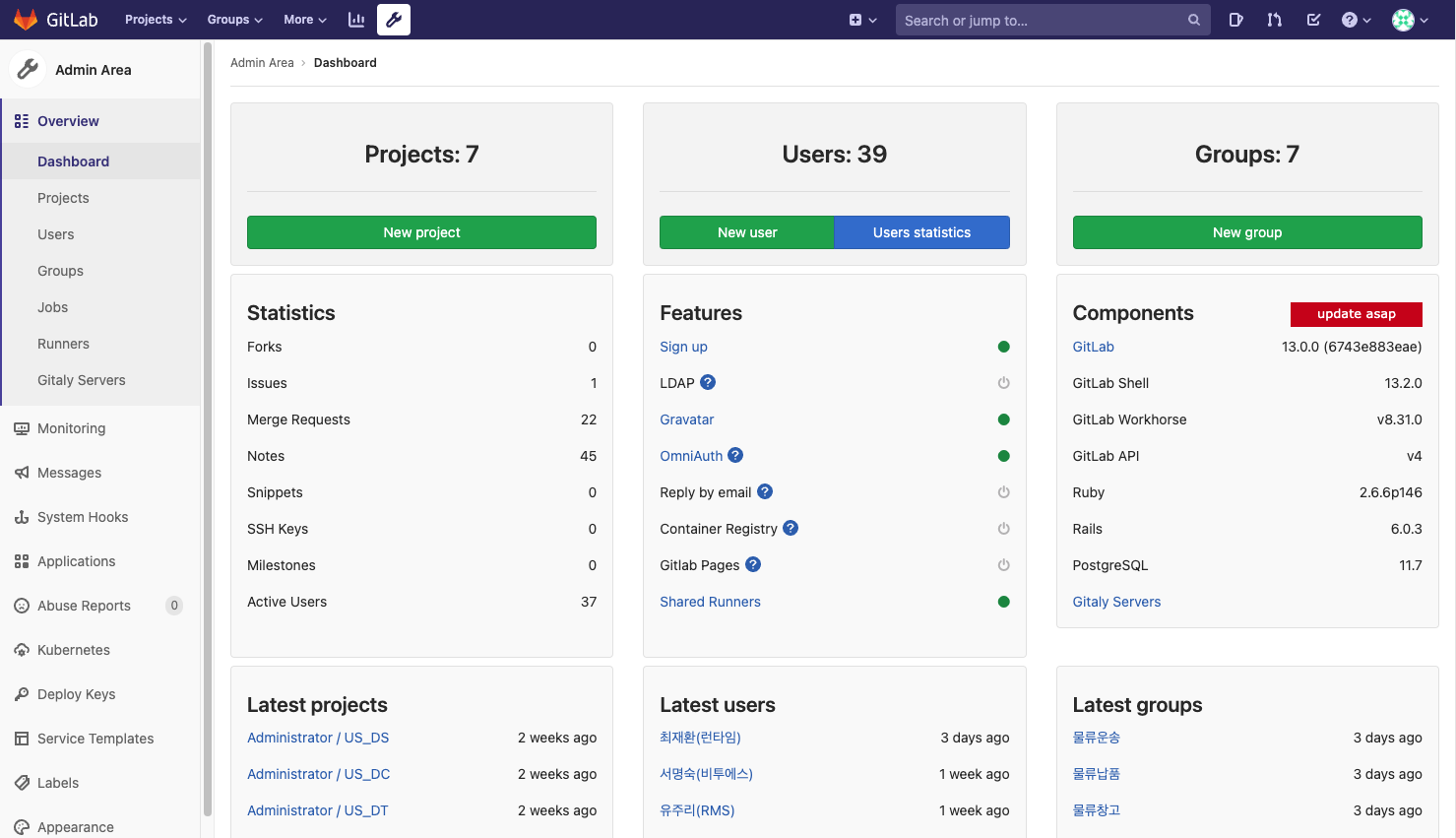Image resolution: width=1456 pixels, height=838 pixels.
Task: Open instance statistics chart icon
Action: tap(356, 20)
